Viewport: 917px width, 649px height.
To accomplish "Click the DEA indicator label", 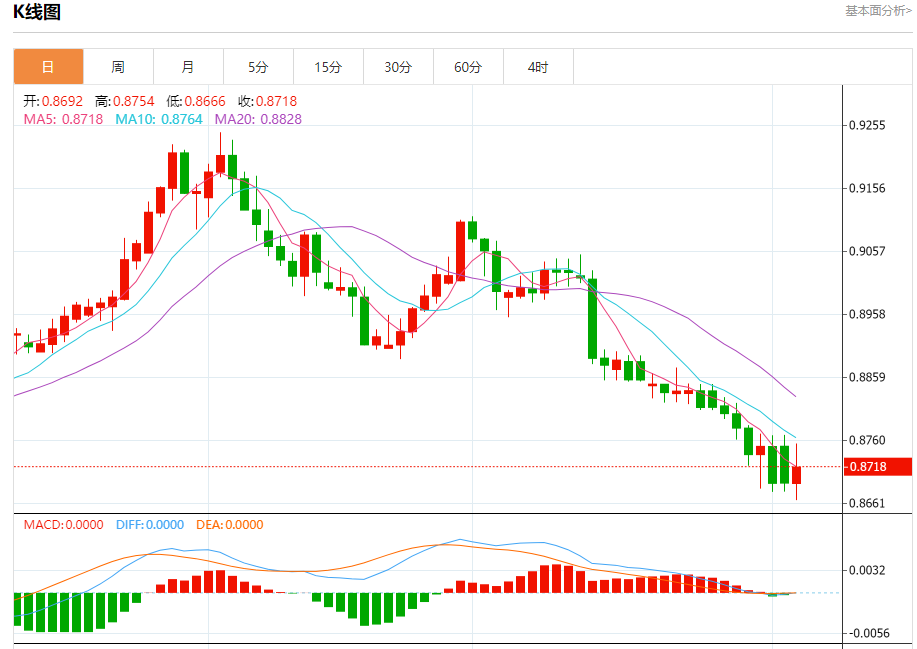I will point(229,525).
